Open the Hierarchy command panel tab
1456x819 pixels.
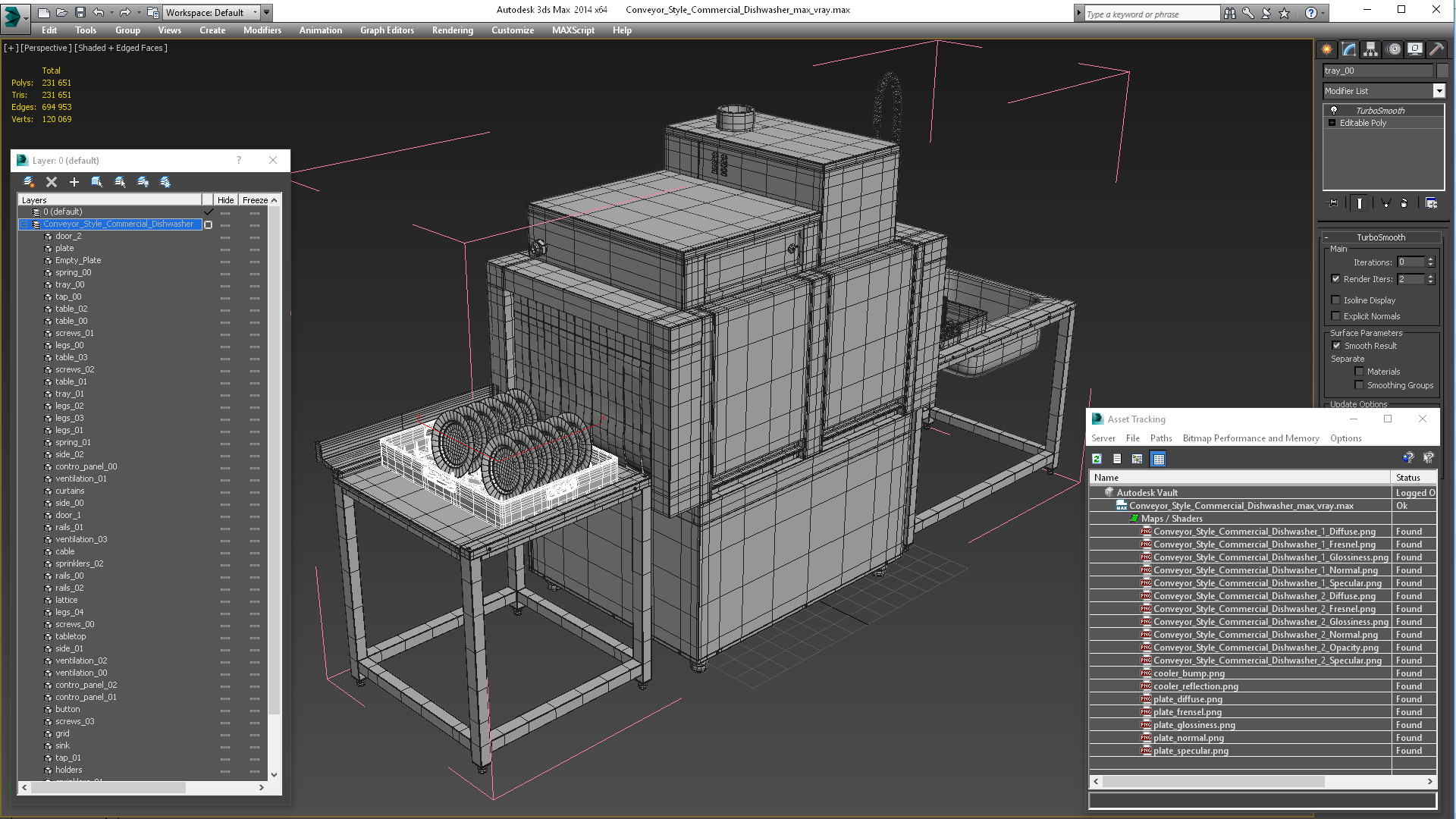tap(1370, 49)
